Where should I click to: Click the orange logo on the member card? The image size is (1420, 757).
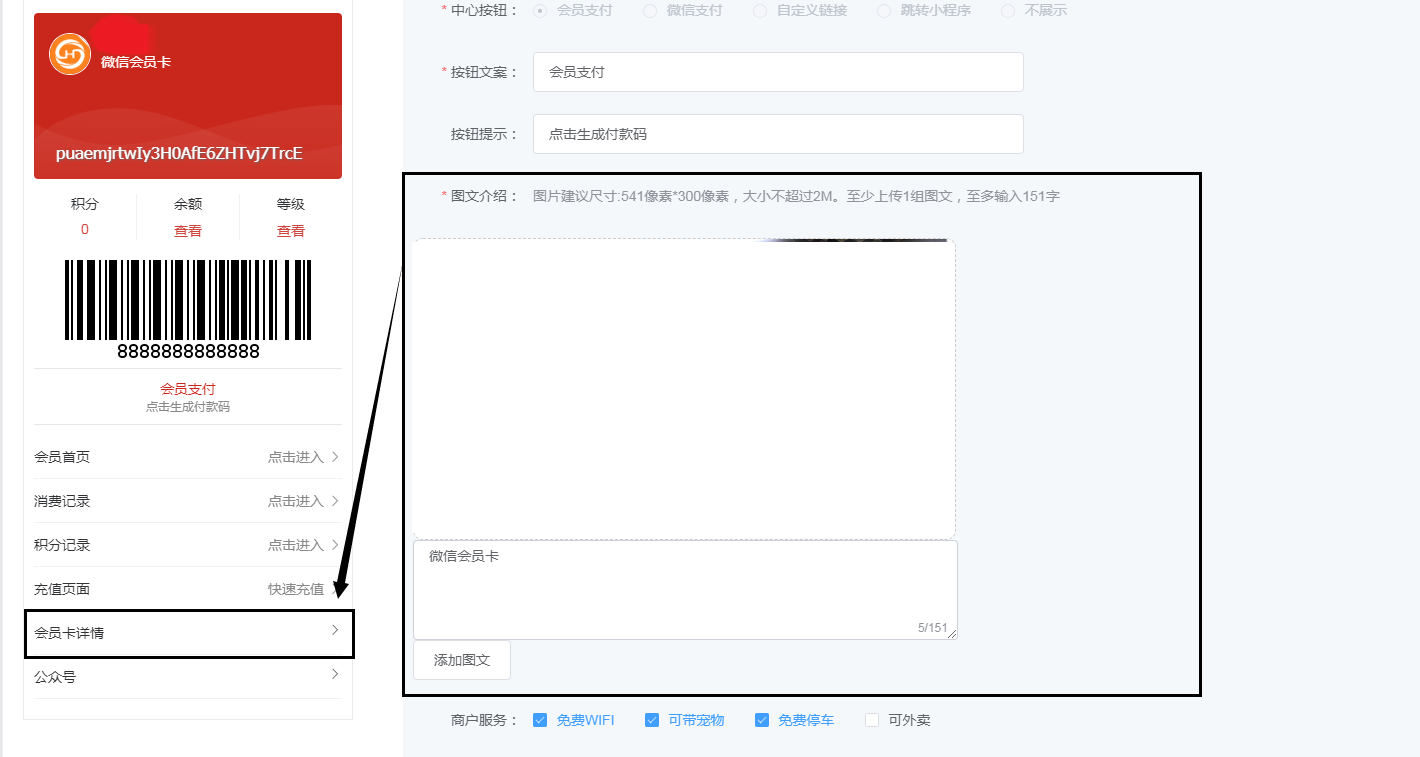pyautogui.click(x=70, y=54)
